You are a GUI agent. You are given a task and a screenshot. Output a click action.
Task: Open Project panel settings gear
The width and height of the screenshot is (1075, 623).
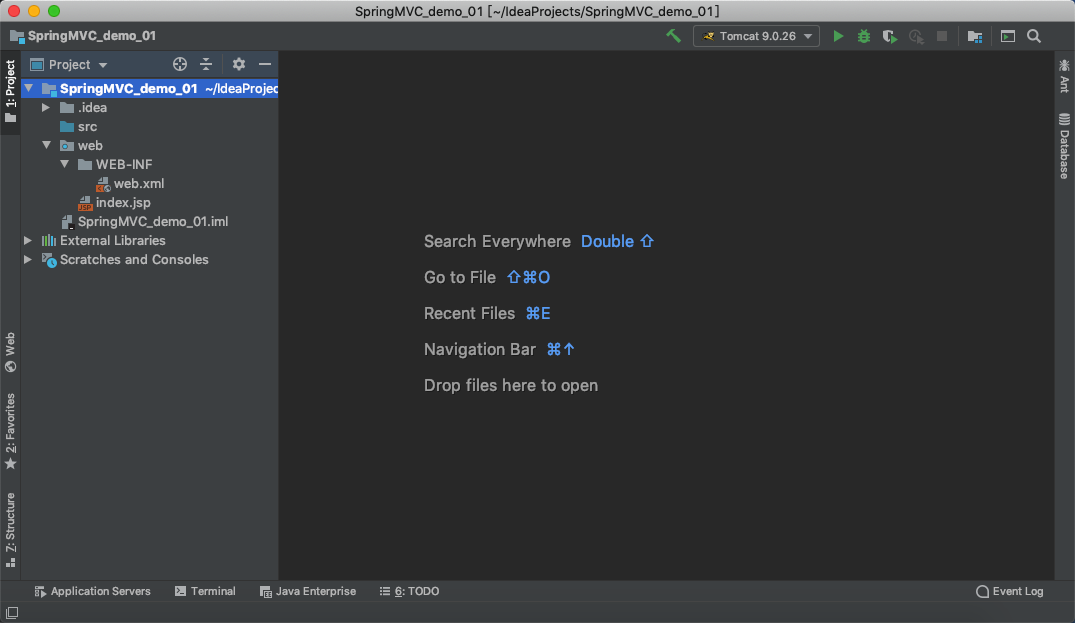click(239, 64)
